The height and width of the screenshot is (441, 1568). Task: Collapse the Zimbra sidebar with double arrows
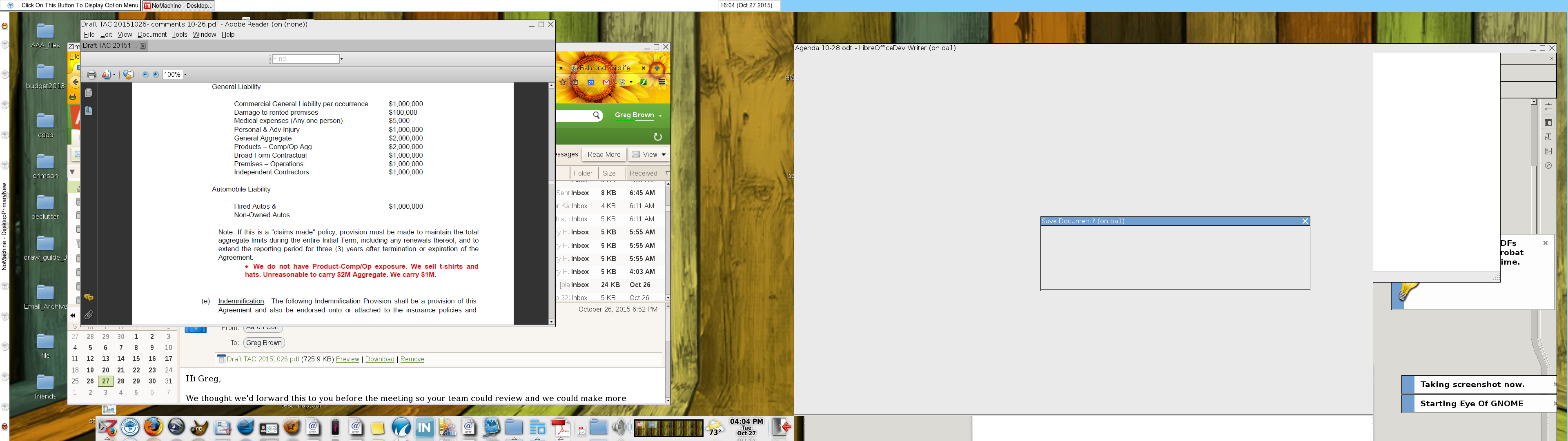(x=72, y=316)
